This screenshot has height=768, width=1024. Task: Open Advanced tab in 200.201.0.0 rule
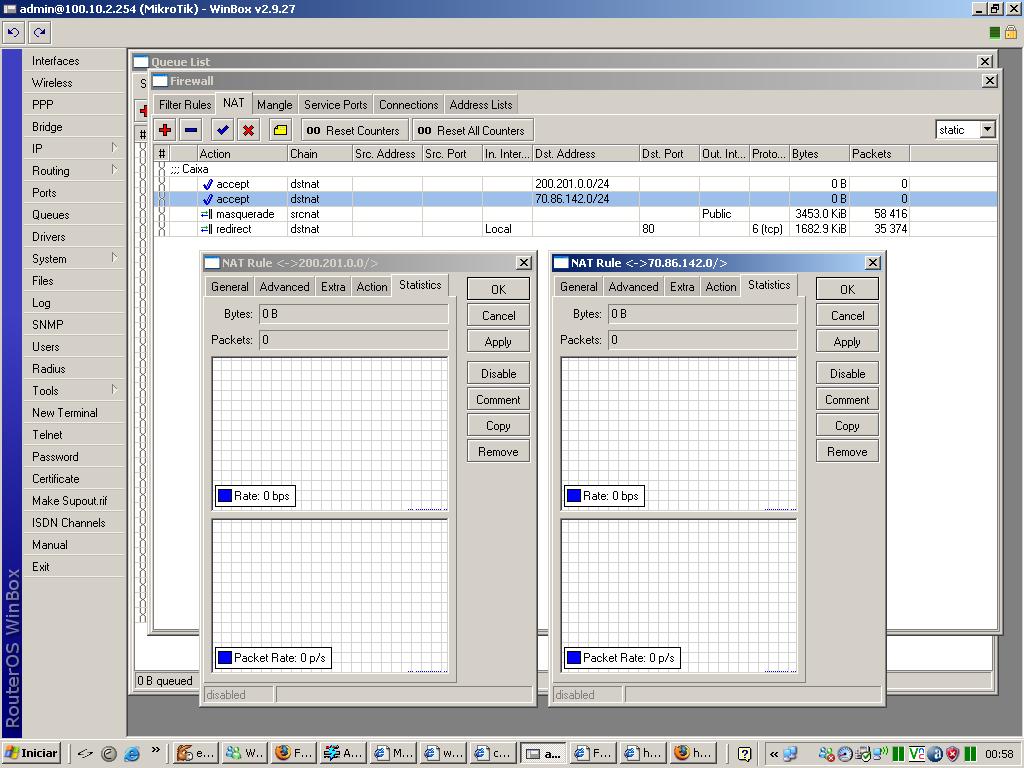pos(284,287)
